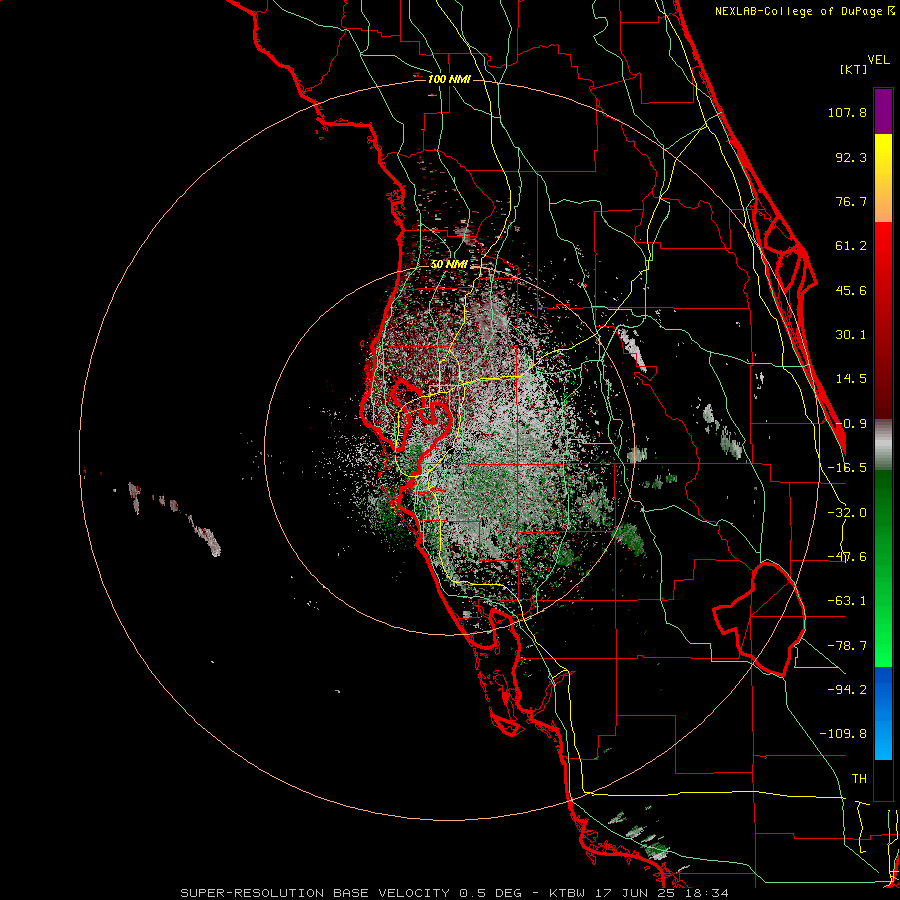This screenshot has height=900, width=900.
Task: Click the -109.8 legend value
Action: [843, 734]
